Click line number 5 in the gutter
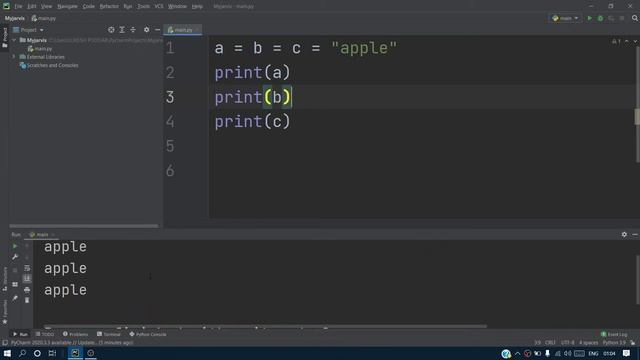Viewport: 640px width, 360px height. [x=170, y=146]
